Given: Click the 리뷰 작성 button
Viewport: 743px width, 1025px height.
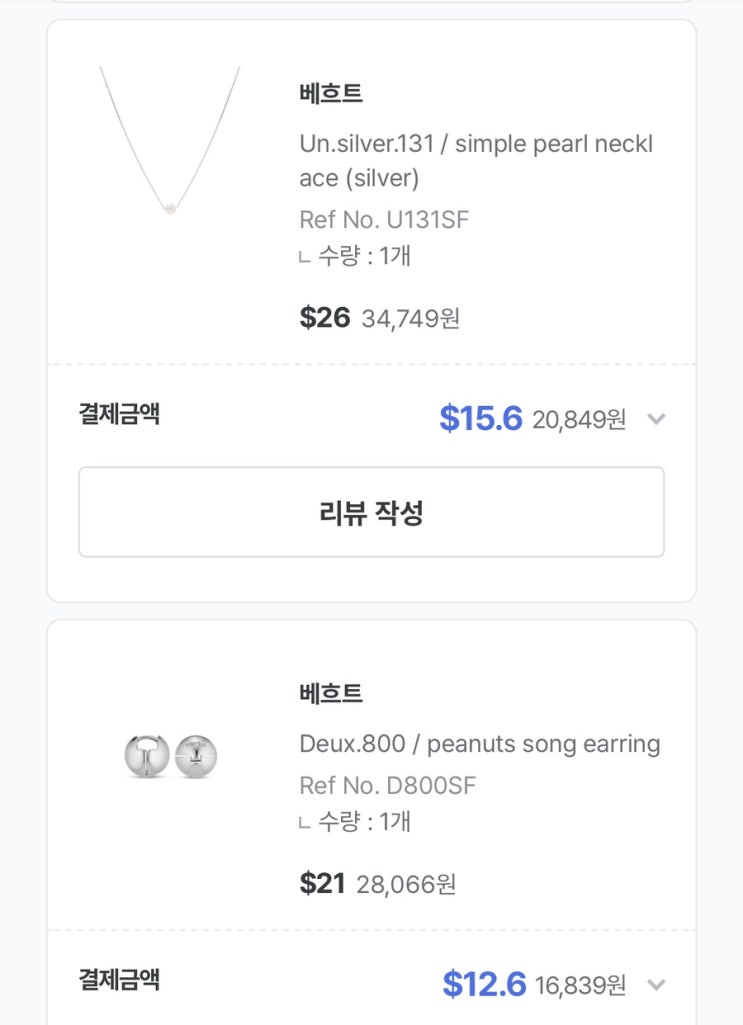Looking at the screenshot, I should 371,512.
